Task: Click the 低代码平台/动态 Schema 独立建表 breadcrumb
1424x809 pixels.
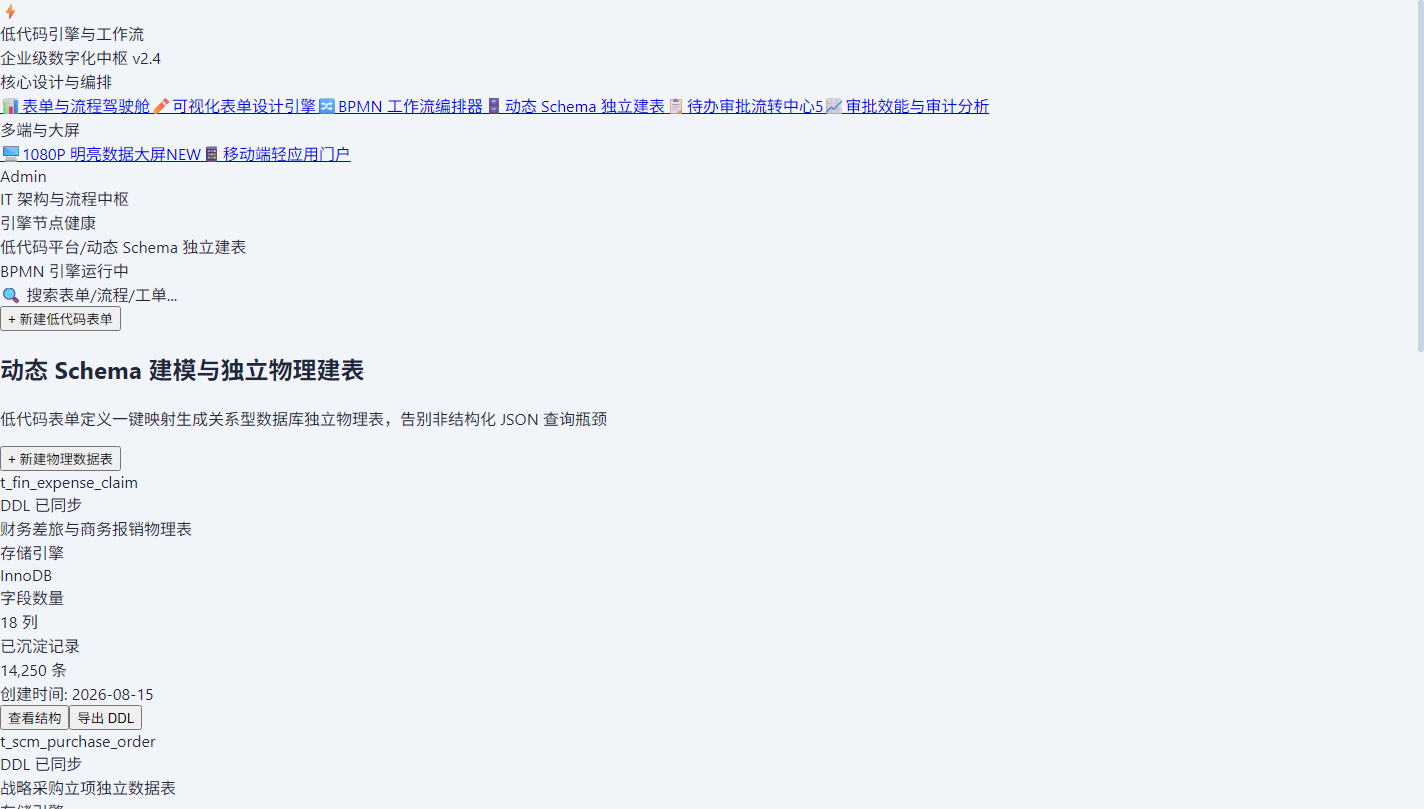Action: 123,247
